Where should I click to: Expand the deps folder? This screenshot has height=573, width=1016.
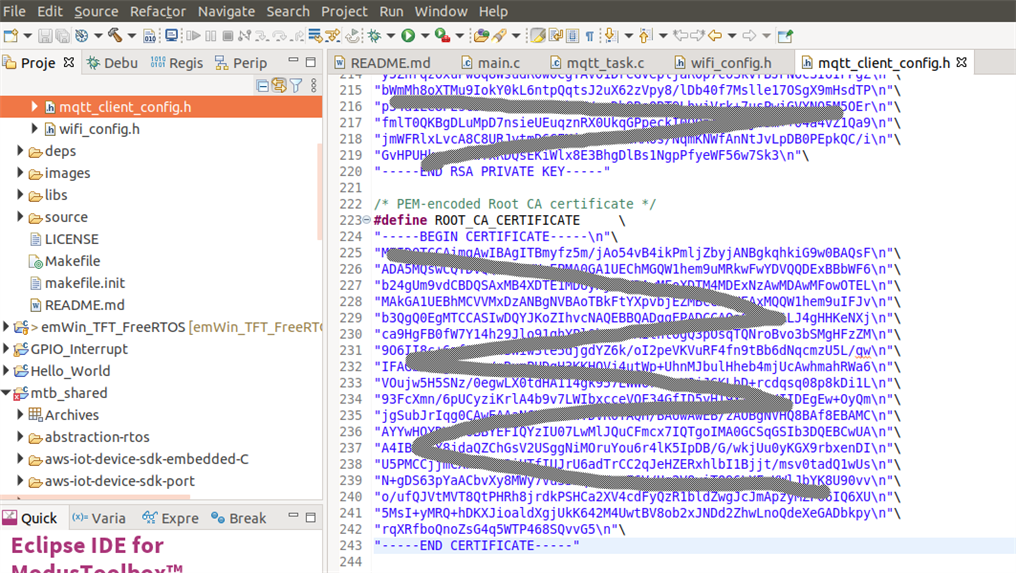21,151
